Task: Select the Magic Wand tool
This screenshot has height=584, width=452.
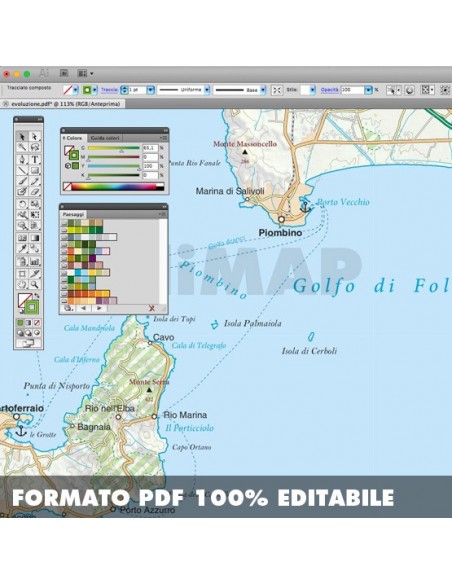Action: point(22,147)
